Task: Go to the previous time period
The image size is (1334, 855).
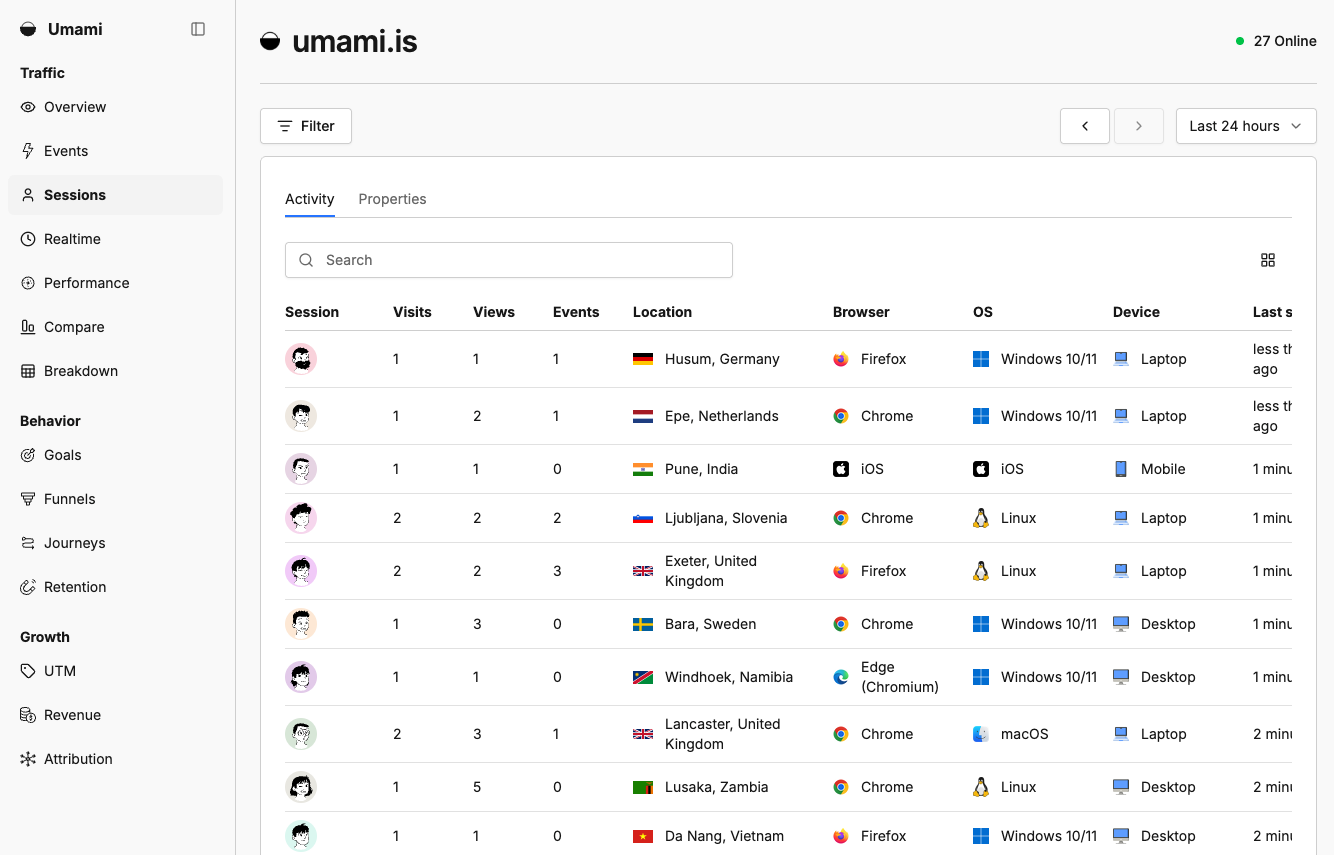Action: [1085, 126]
